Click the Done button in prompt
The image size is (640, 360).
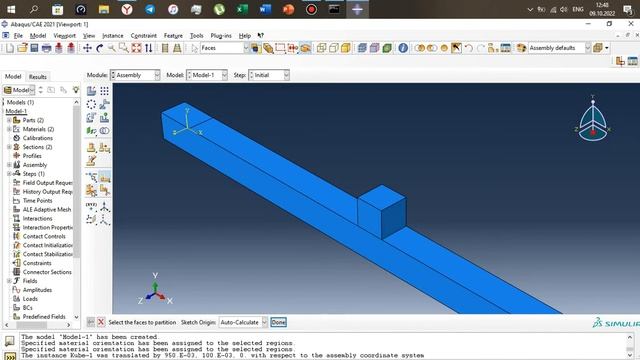click(x=278, y=322)
